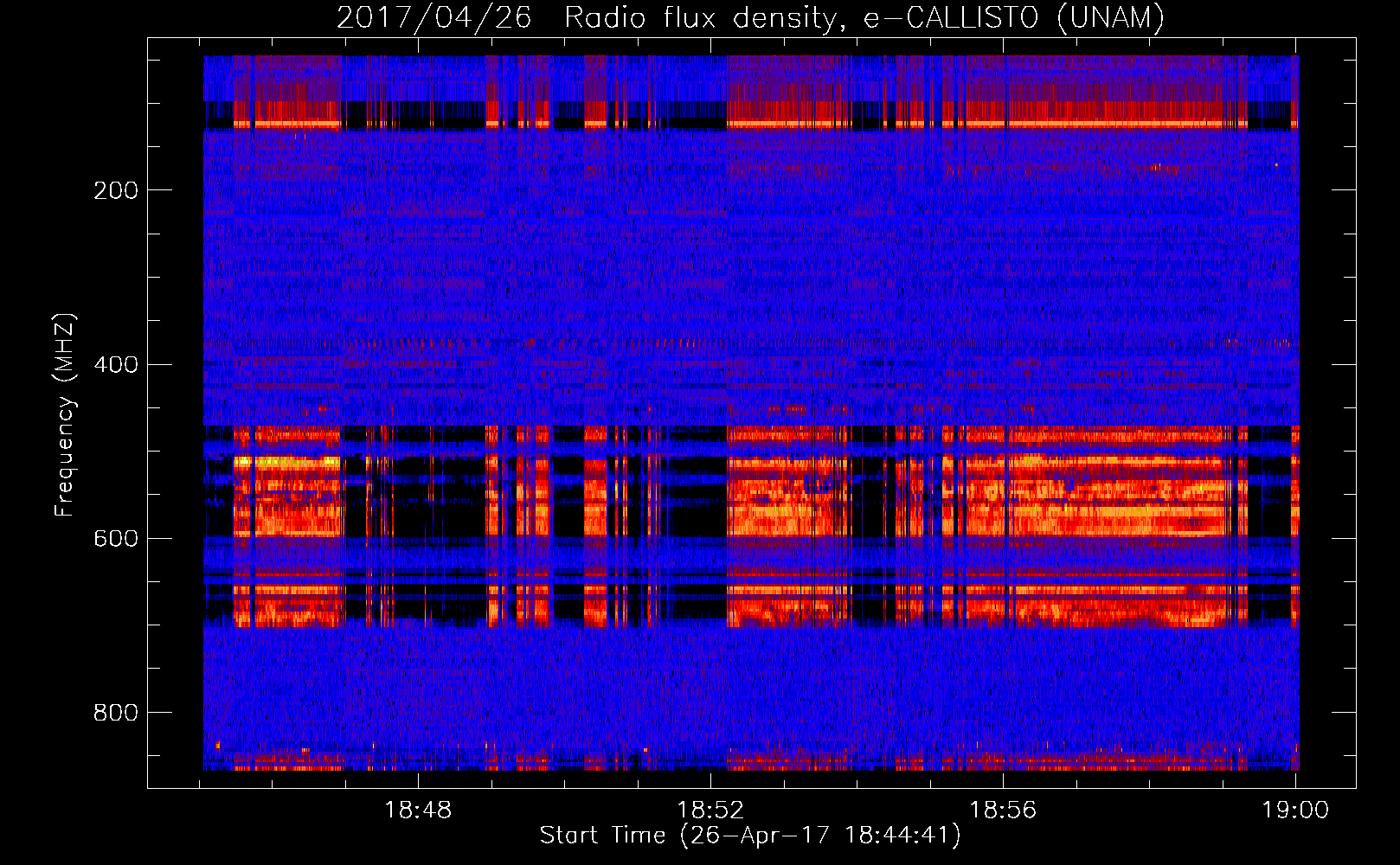Click the 18:48 time tick label
The width and height of the screenshot is (1400, 865).
tap(418, 811)
